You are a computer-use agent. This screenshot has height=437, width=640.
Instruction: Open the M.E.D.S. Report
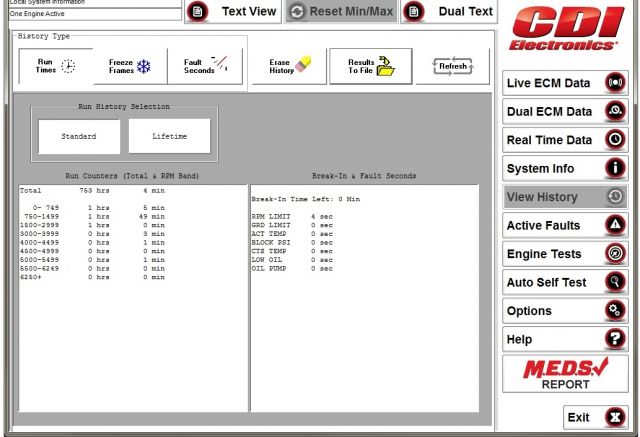tap(565, 374)
